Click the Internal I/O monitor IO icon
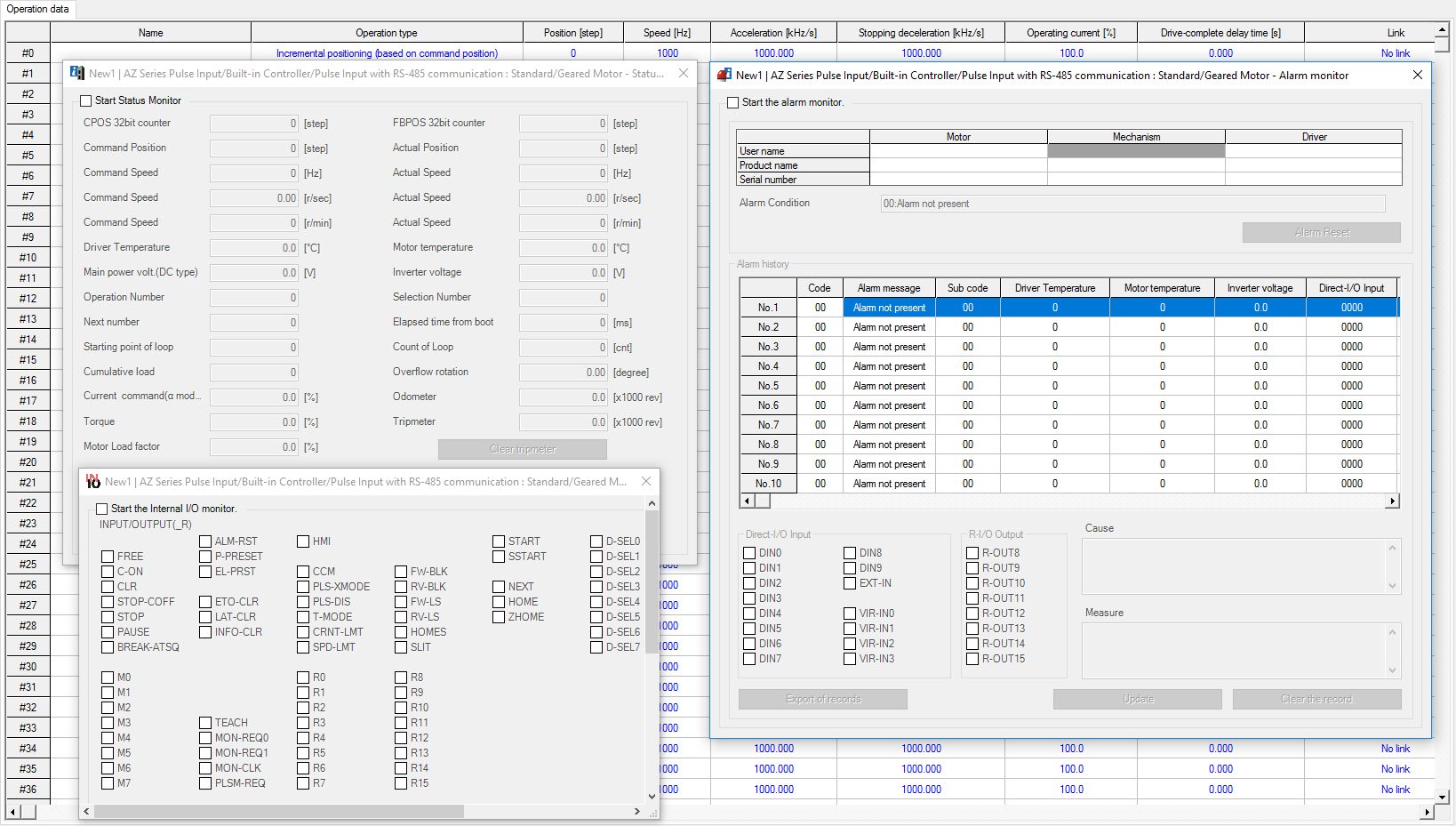The height and width of the screenshot is (826, 1456). click(x=92, y=481)
